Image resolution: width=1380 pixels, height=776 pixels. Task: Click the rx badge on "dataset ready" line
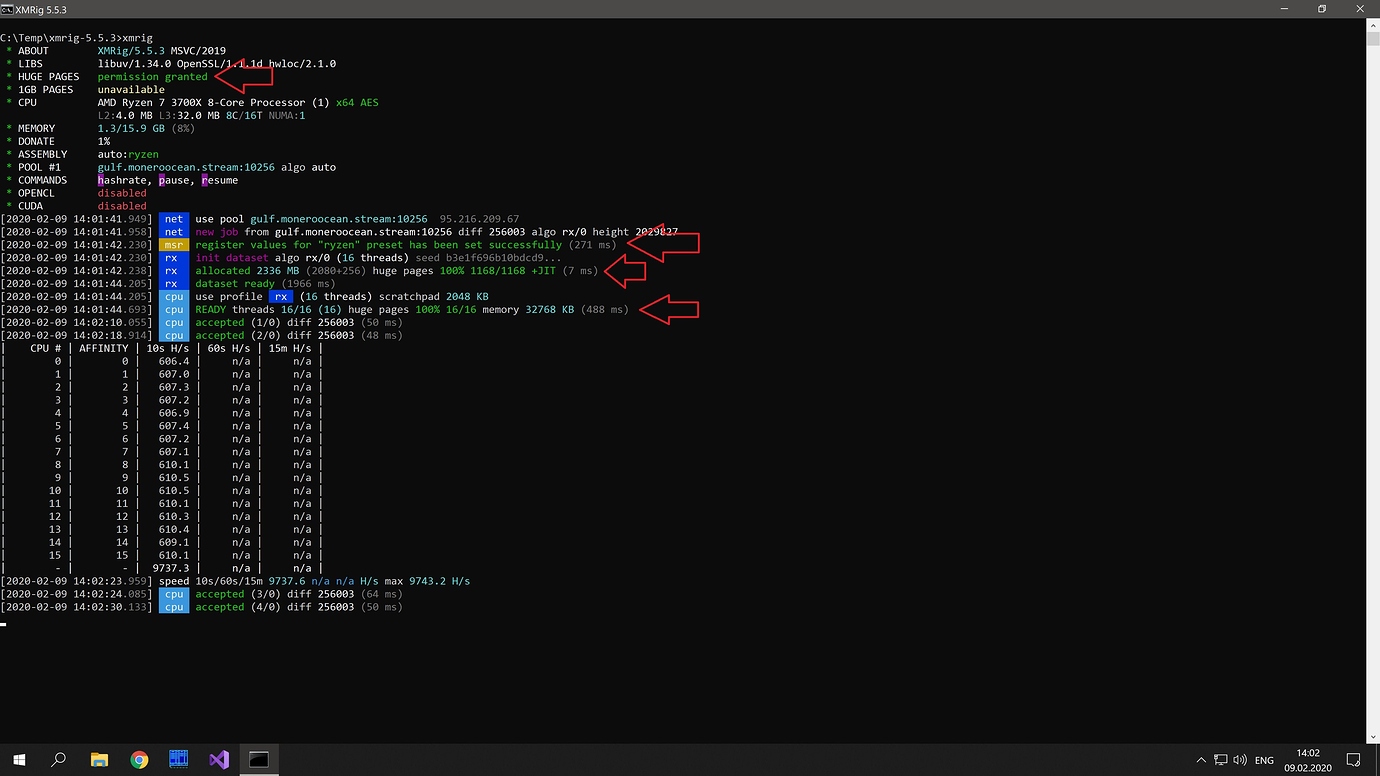click(174, 284)
